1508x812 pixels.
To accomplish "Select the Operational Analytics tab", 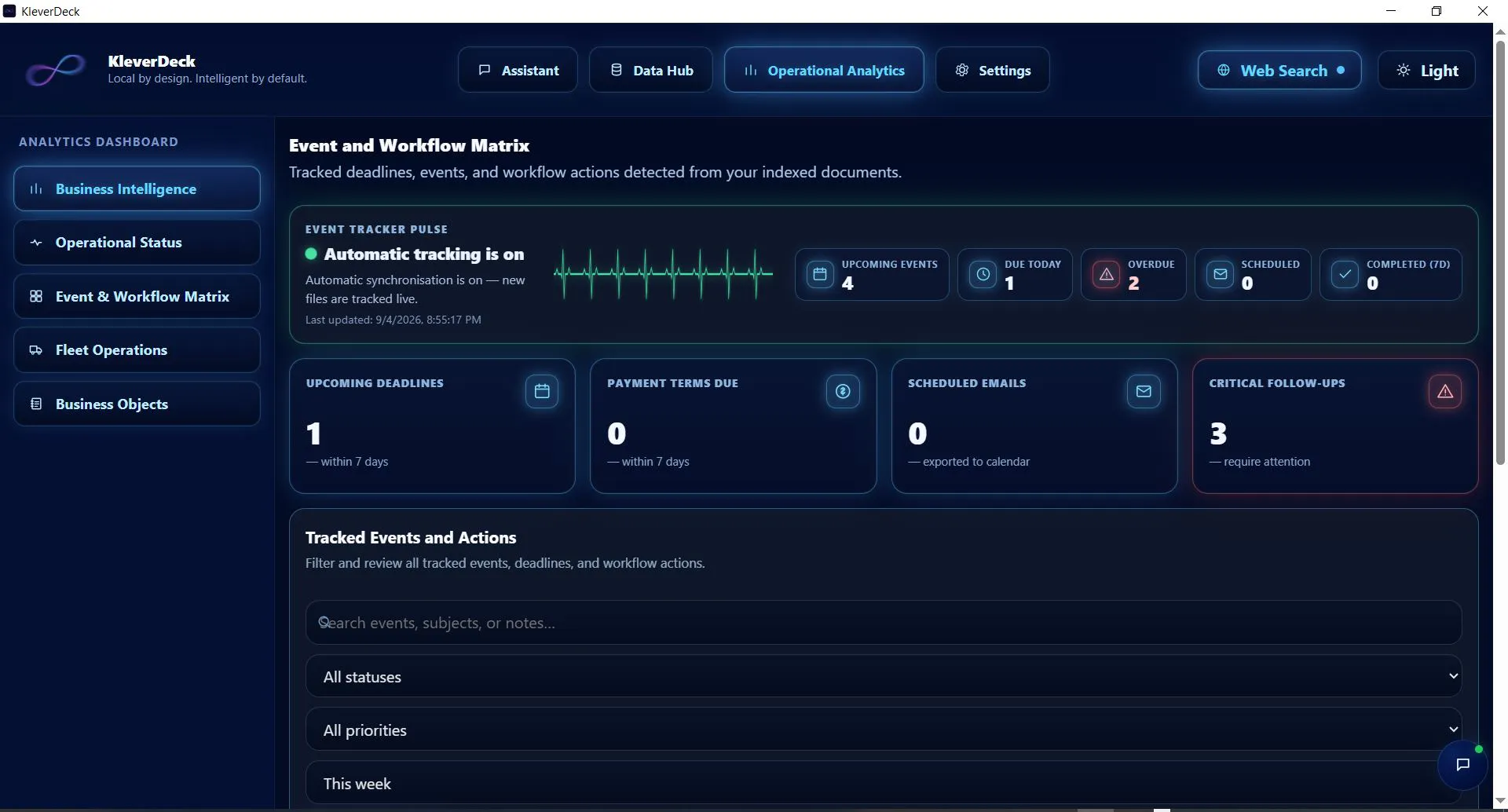I will [x=824, y=70].
